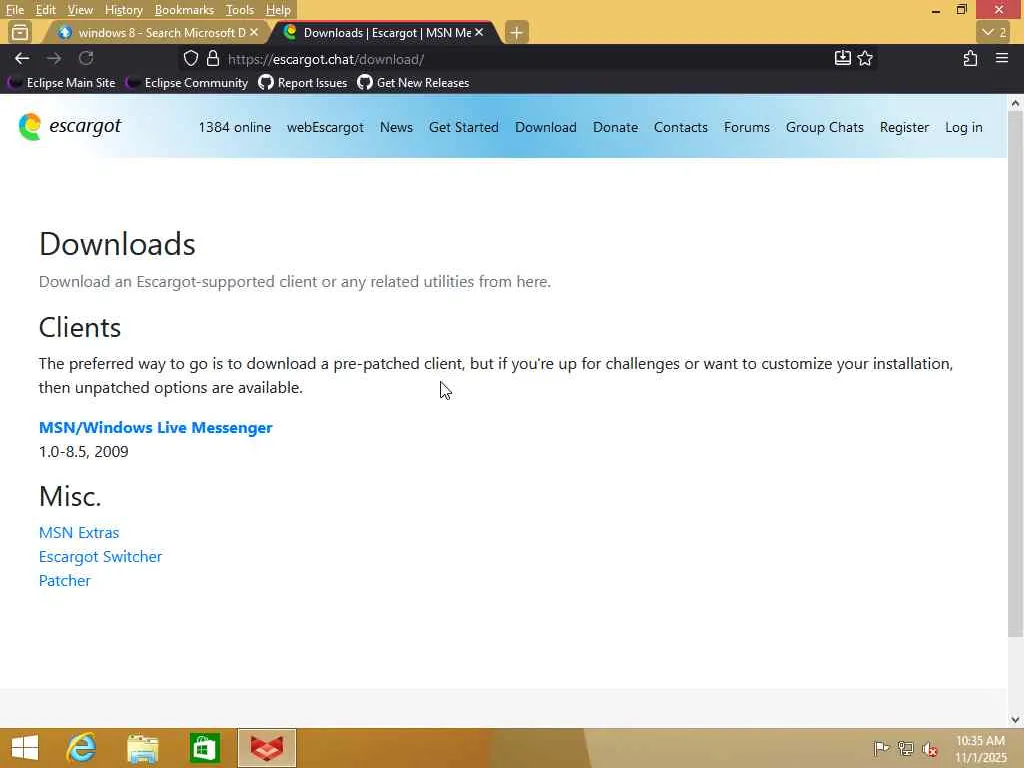Open the Edit menu
This screenshot has width=1024, height=768.
click(x=46, y=9)
